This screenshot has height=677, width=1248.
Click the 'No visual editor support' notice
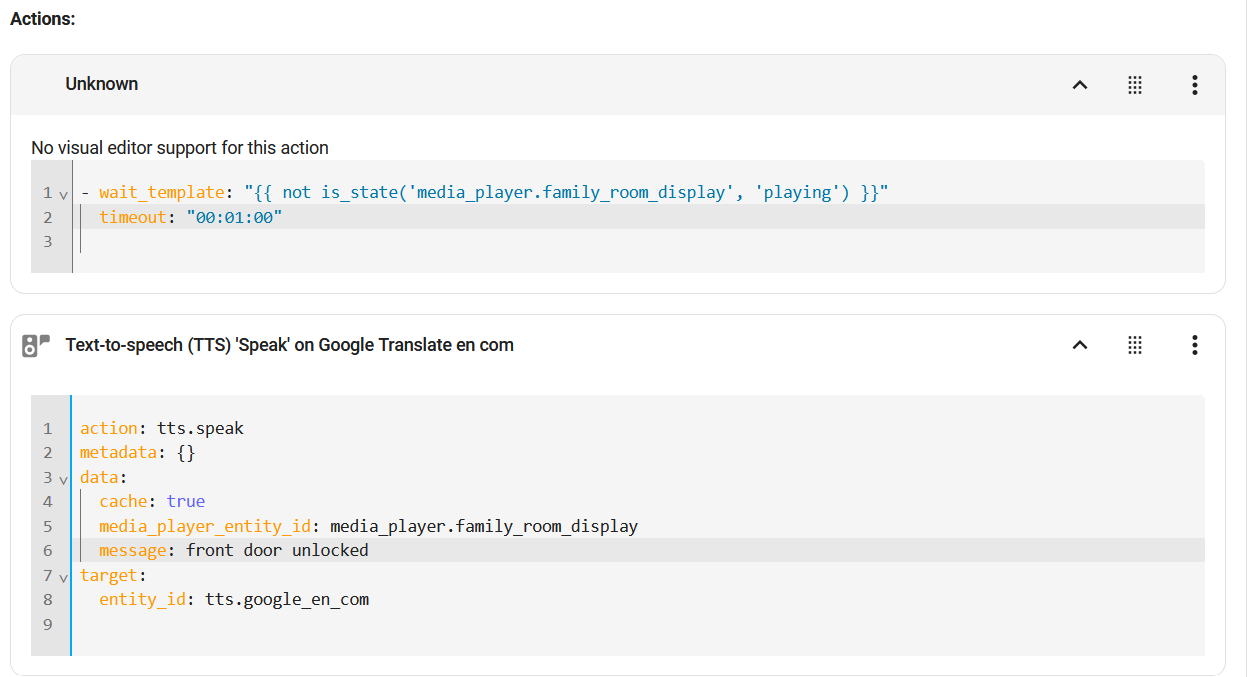(x=180, y=148)
